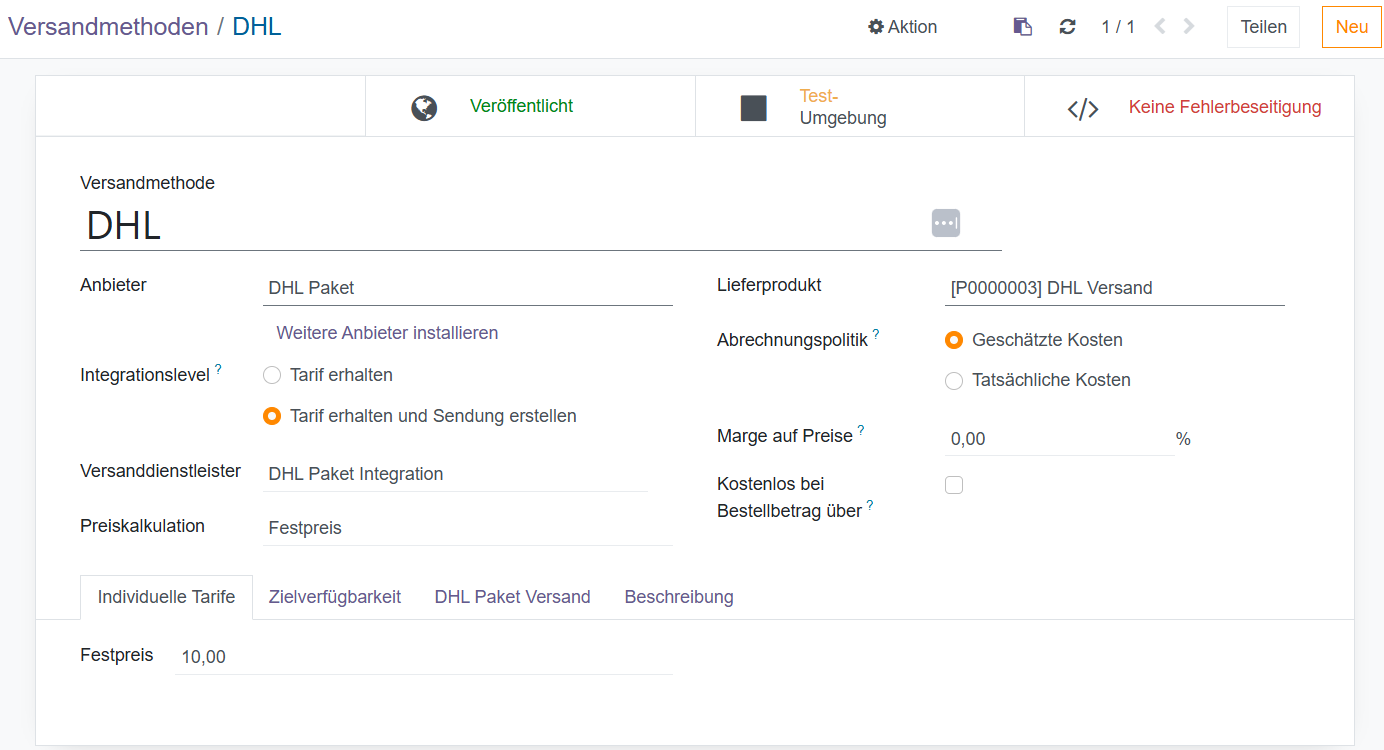Open the Aktion gear menu
The width and height of the screenshot is (1384, 750).
(902, 27)
